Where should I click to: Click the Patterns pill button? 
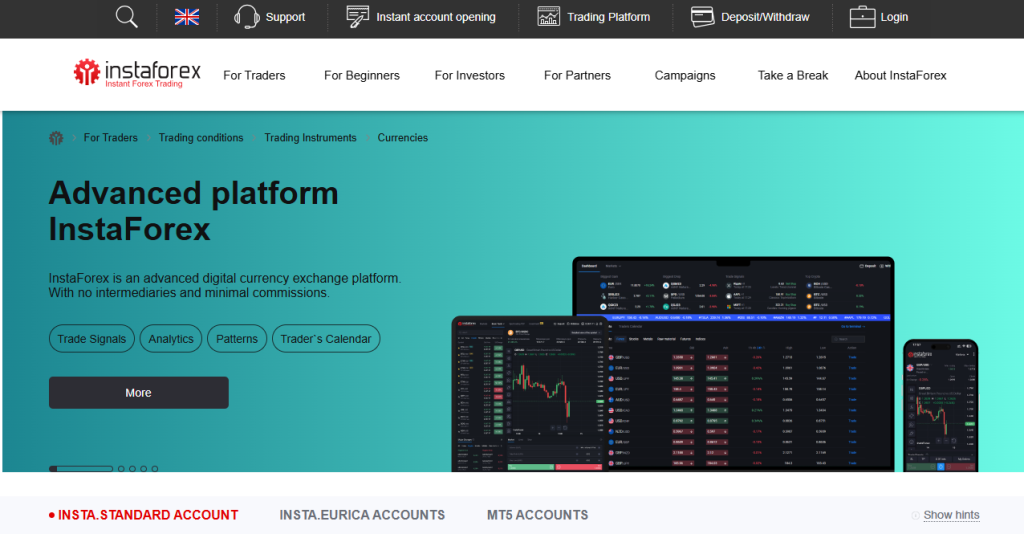(236, 339)
